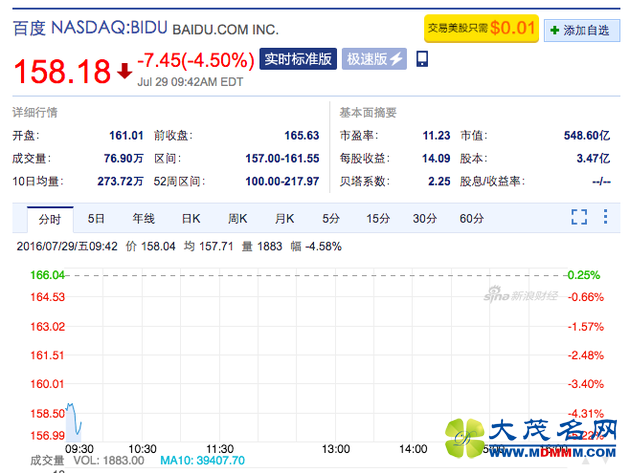Click the timestamp Jul 29 09:42AM EDT
The image size is (630, 473).
click(190, 82)
